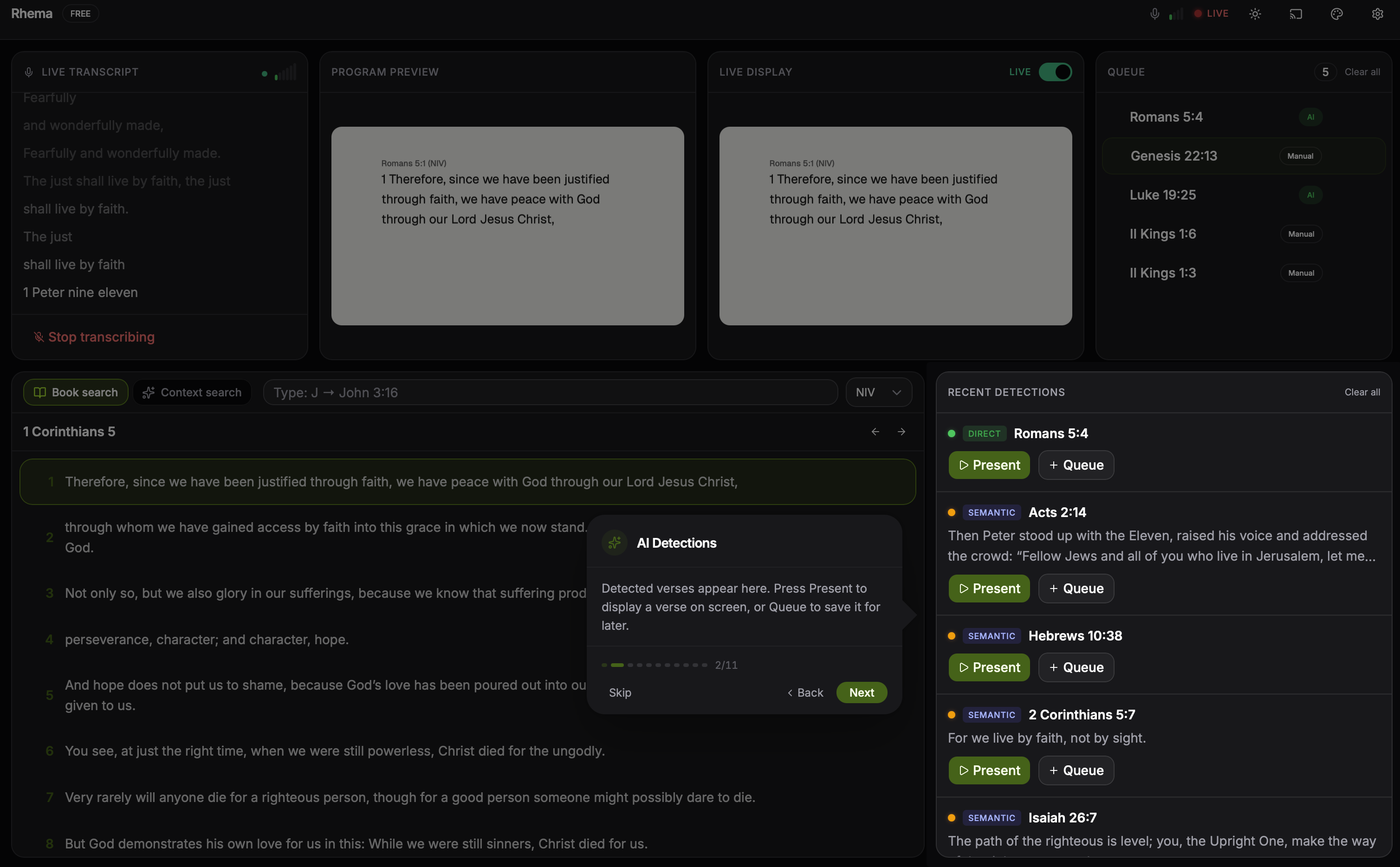Open settings gear icon

1377,14
